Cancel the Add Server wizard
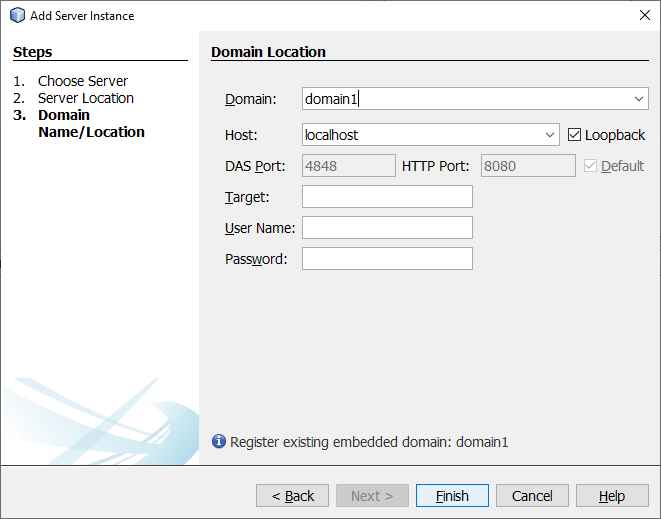This screenshot has width=661, height=519. point(532,496)
